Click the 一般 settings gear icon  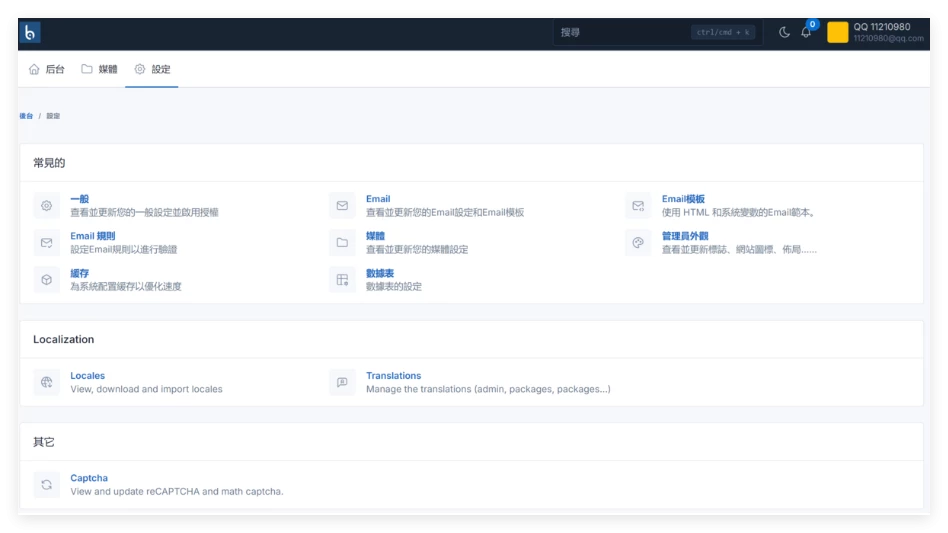point(46,206)
